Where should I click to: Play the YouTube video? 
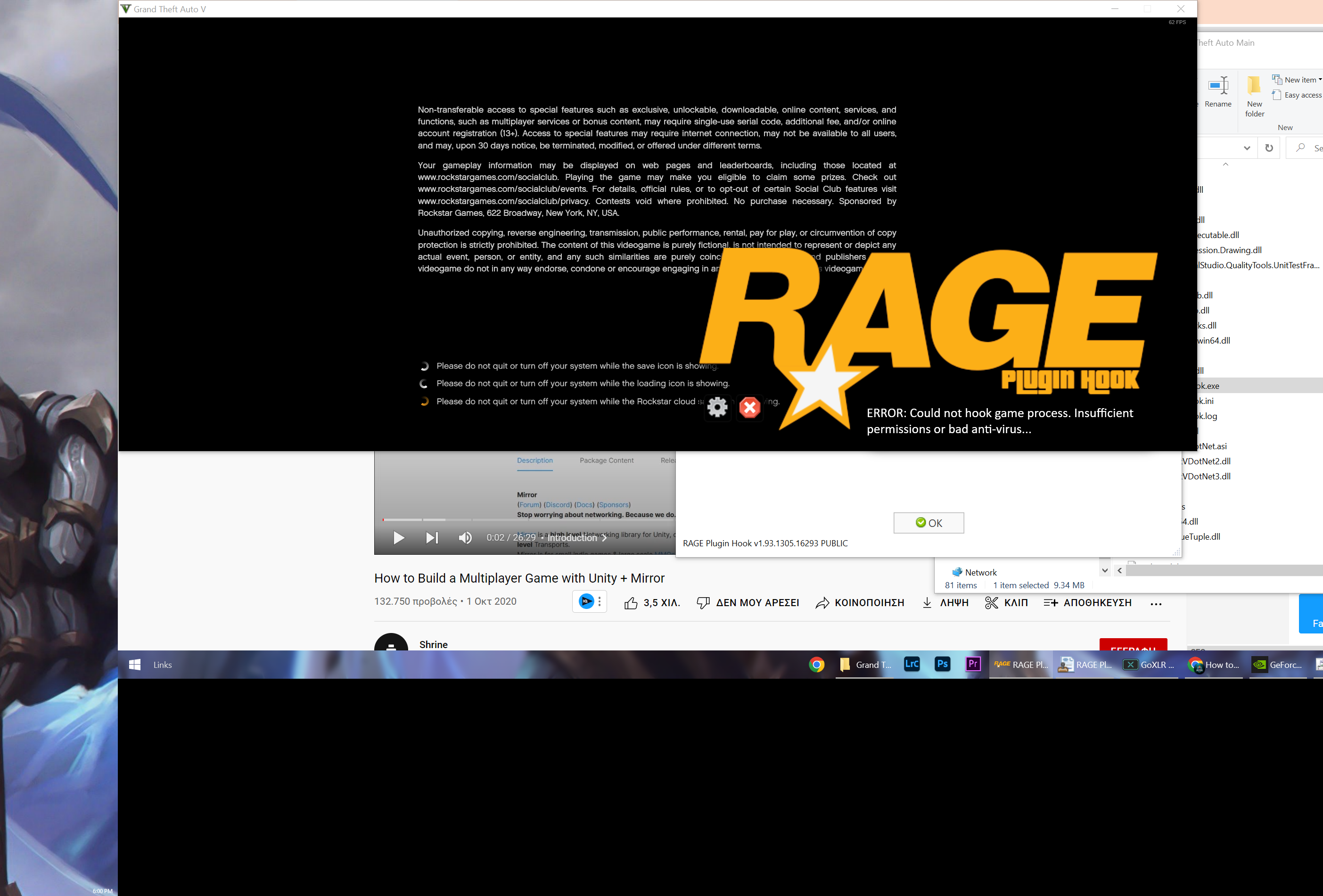coord(398,537)
